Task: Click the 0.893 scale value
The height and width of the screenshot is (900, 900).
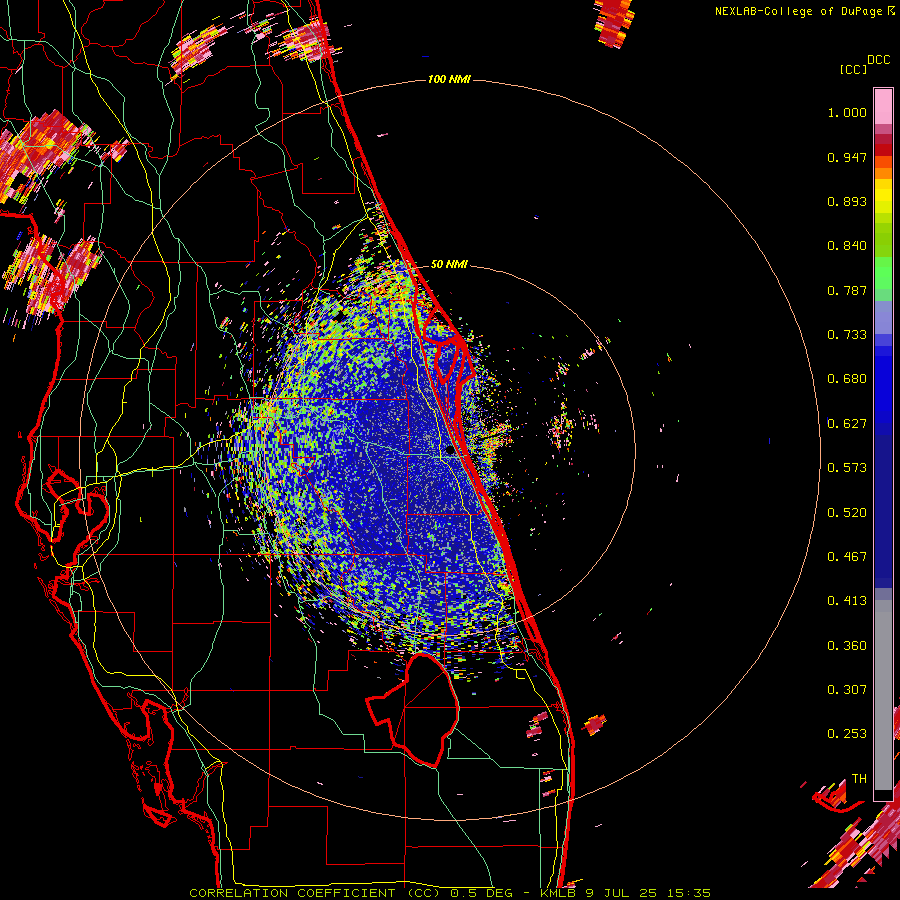Action: coord(847,201)
